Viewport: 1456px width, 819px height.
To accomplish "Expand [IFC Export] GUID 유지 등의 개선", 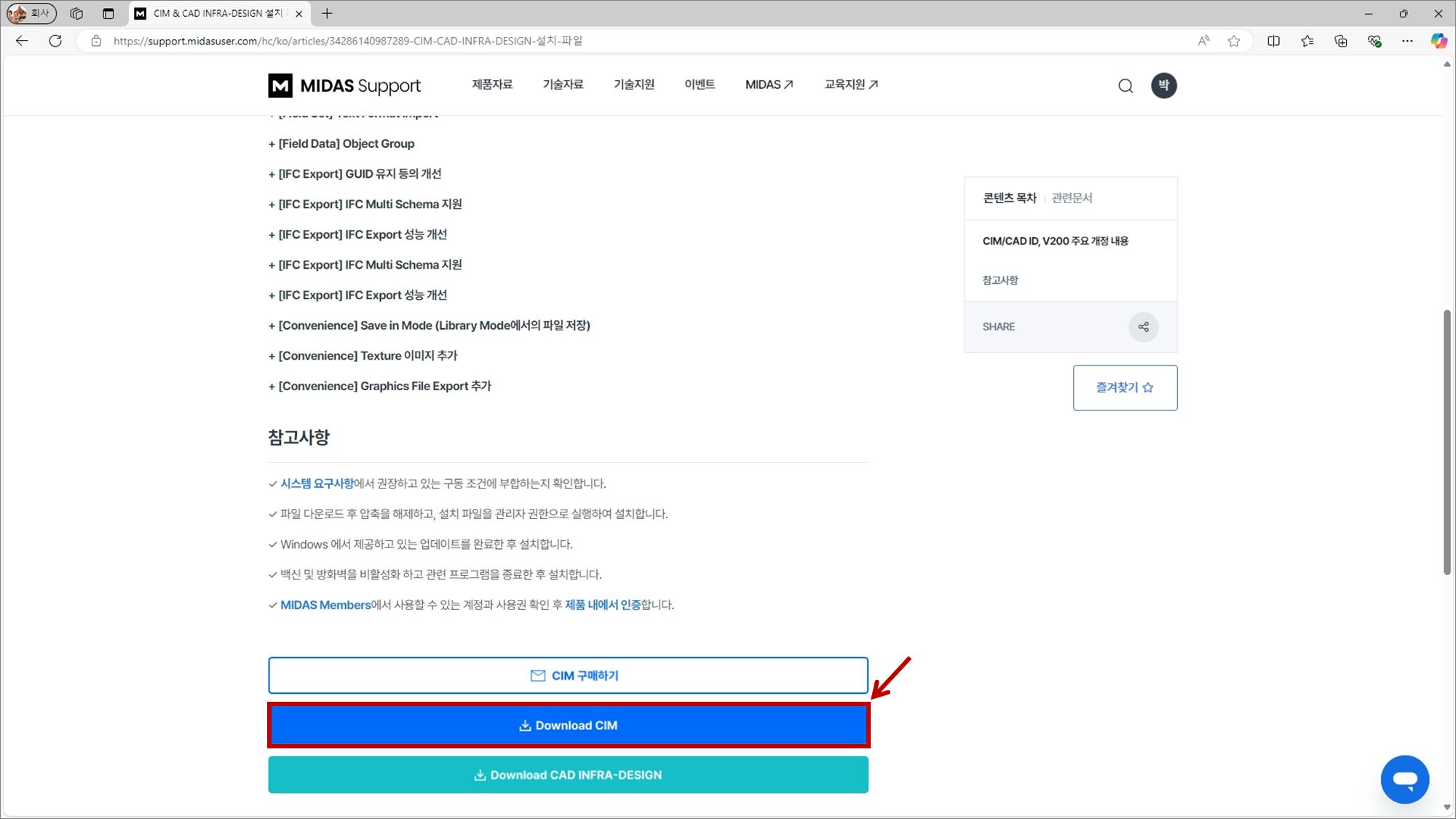I will pos(355,174).
